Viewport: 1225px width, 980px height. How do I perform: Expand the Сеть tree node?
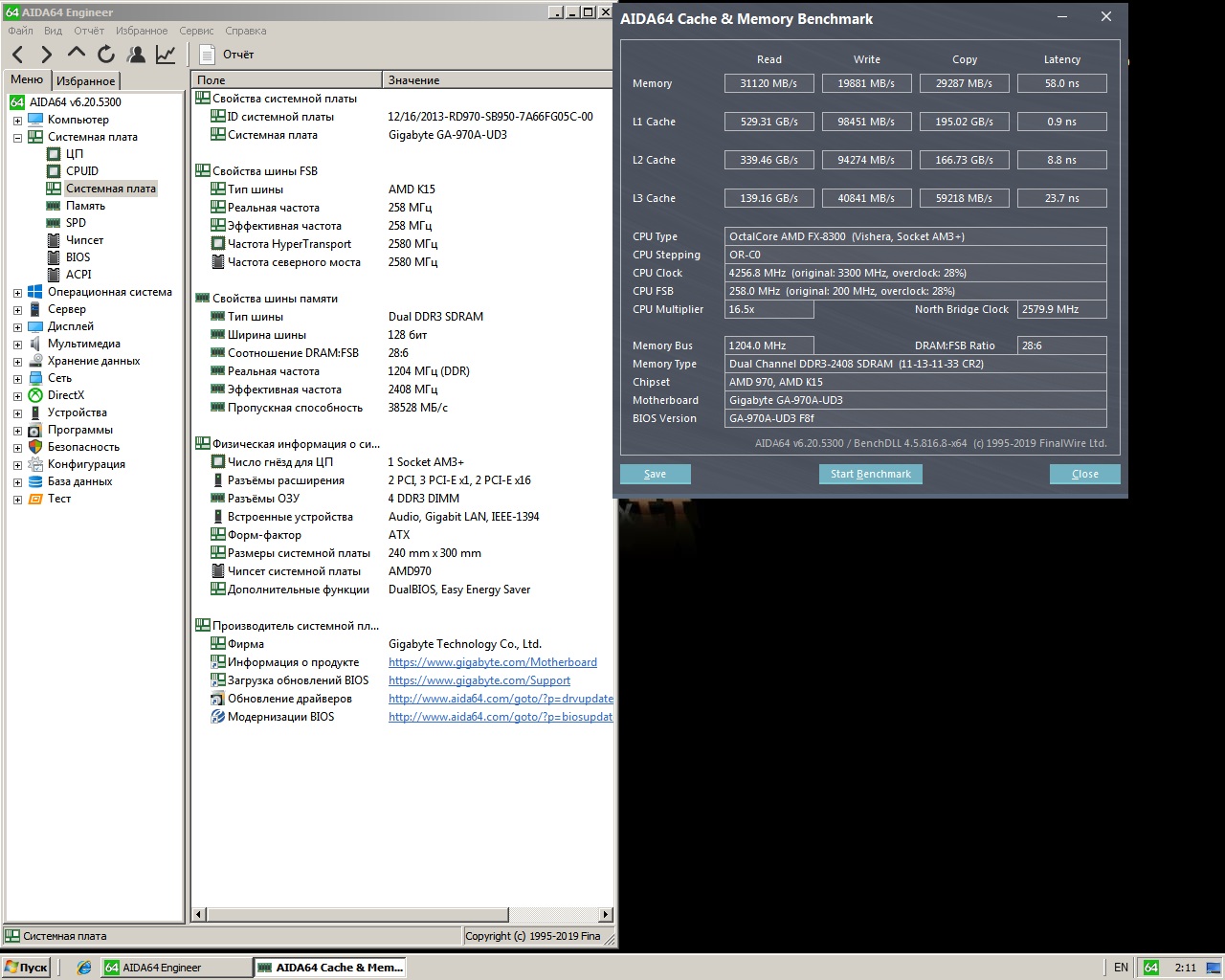[x=17, y=379]
